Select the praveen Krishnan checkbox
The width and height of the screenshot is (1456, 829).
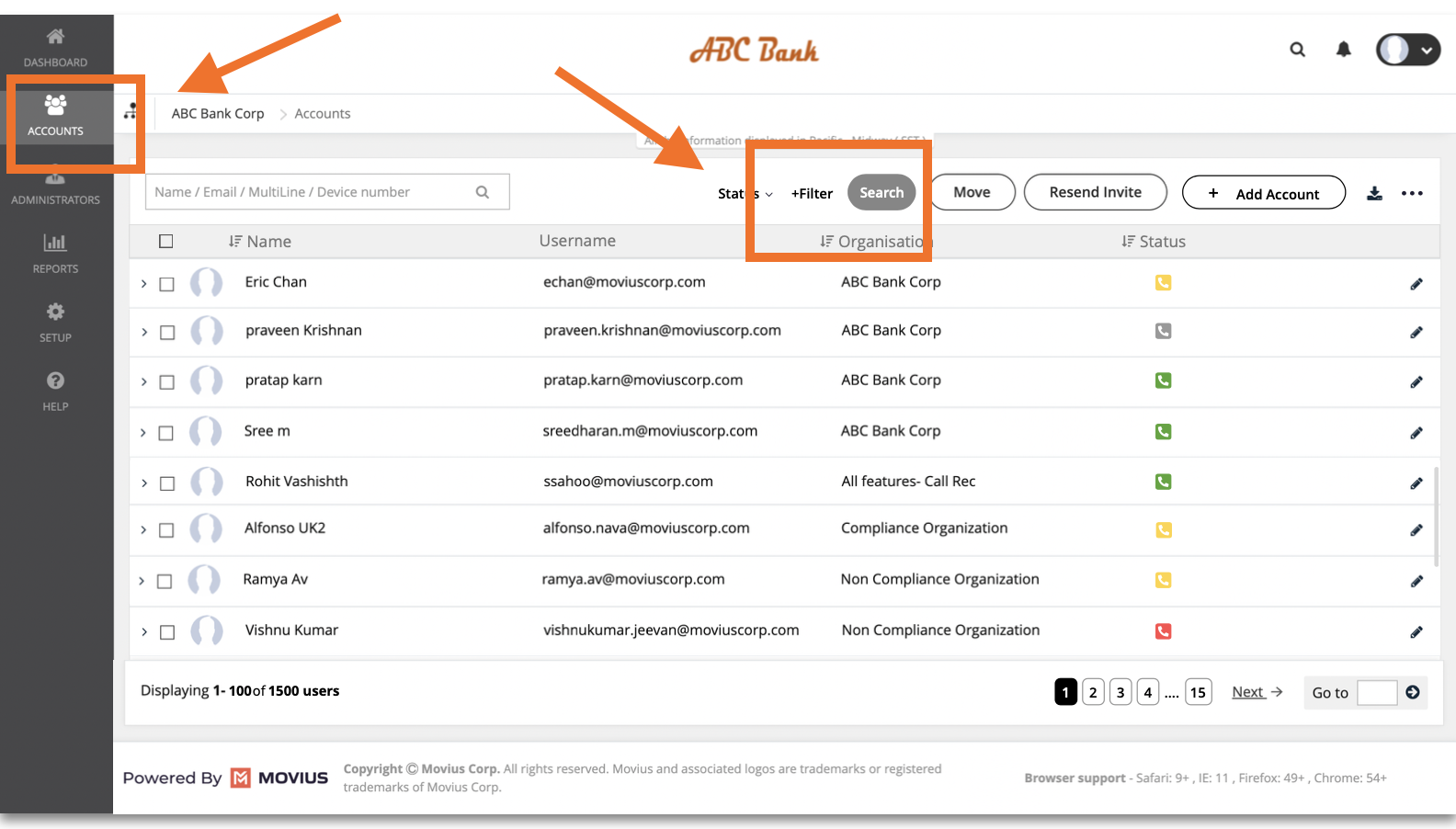[167, 333]
